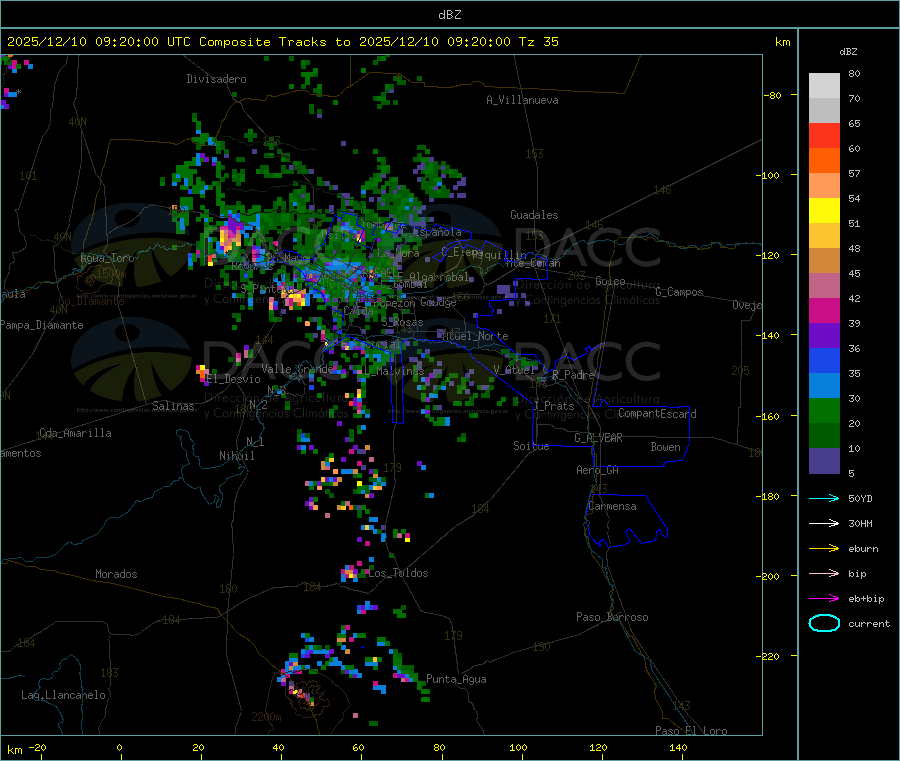Click the white 30HM arrow legend icon
900x761 pixels.
pyautogui.click(x=824, y=523)
